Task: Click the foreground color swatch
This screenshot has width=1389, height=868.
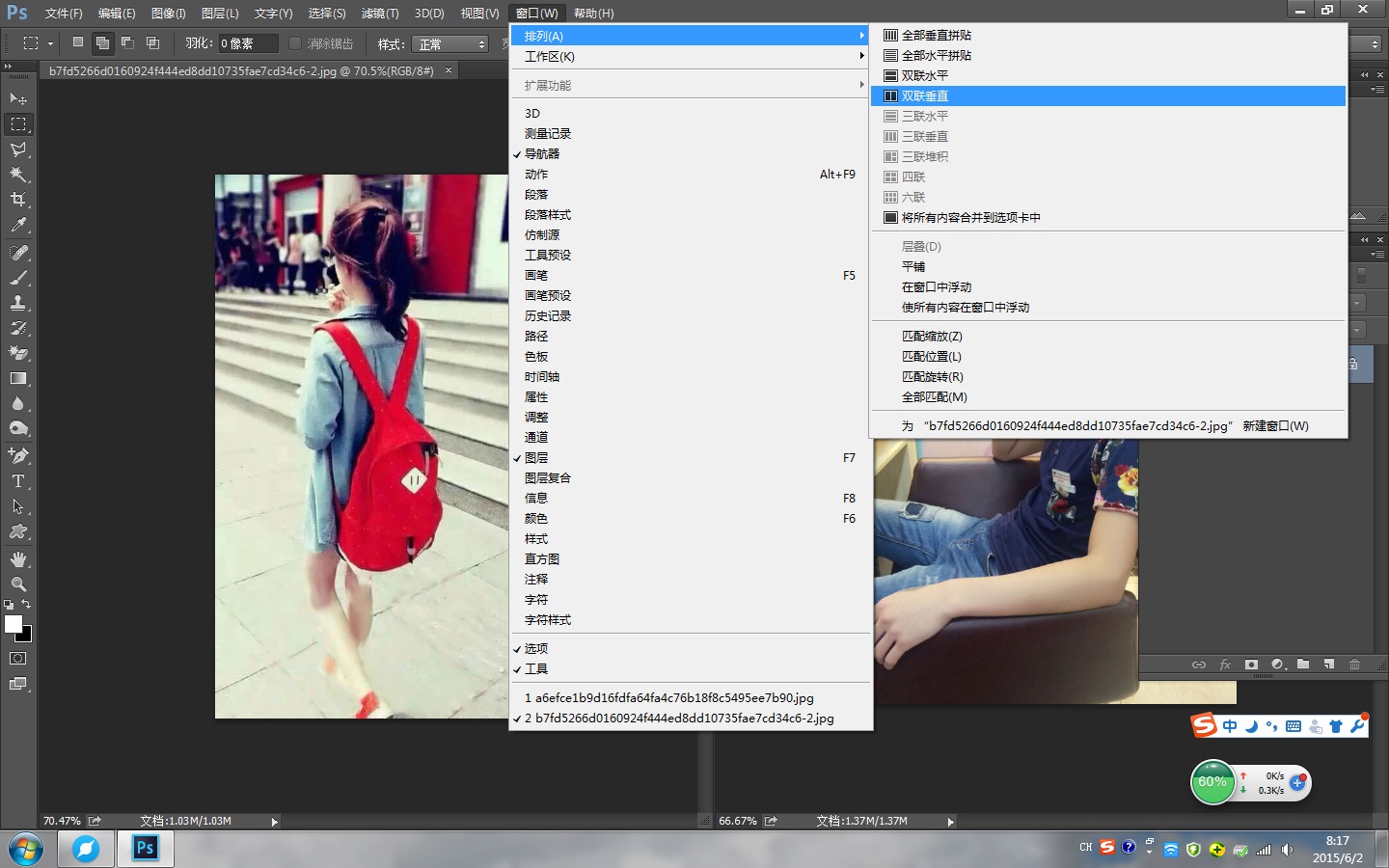Action: tap(13, 623)
